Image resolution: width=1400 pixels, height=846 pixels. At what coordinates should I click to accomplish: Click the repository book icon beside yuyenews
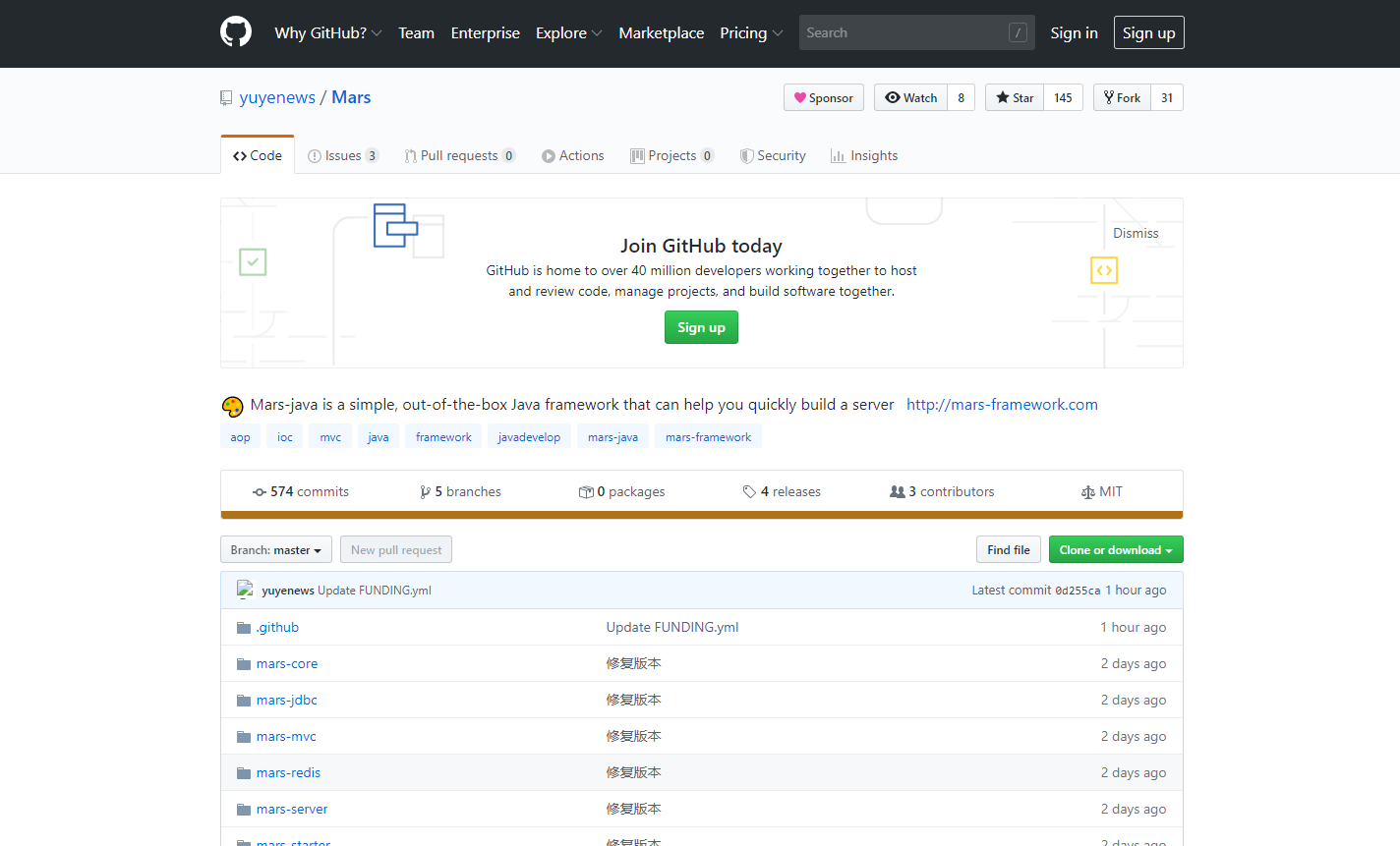click(226, 98)
